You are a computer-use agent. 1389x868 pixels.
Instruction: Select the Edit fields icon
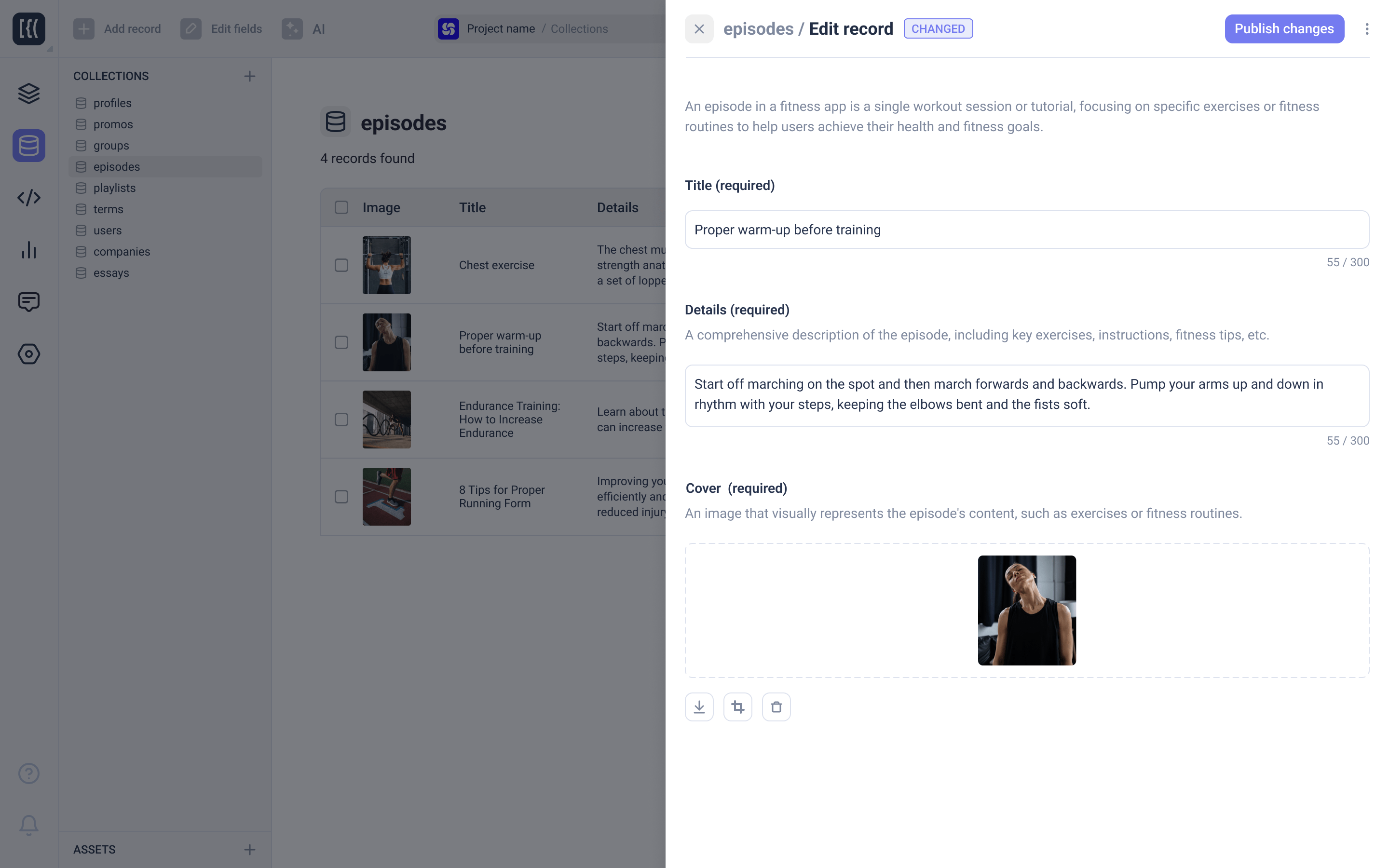190,28
